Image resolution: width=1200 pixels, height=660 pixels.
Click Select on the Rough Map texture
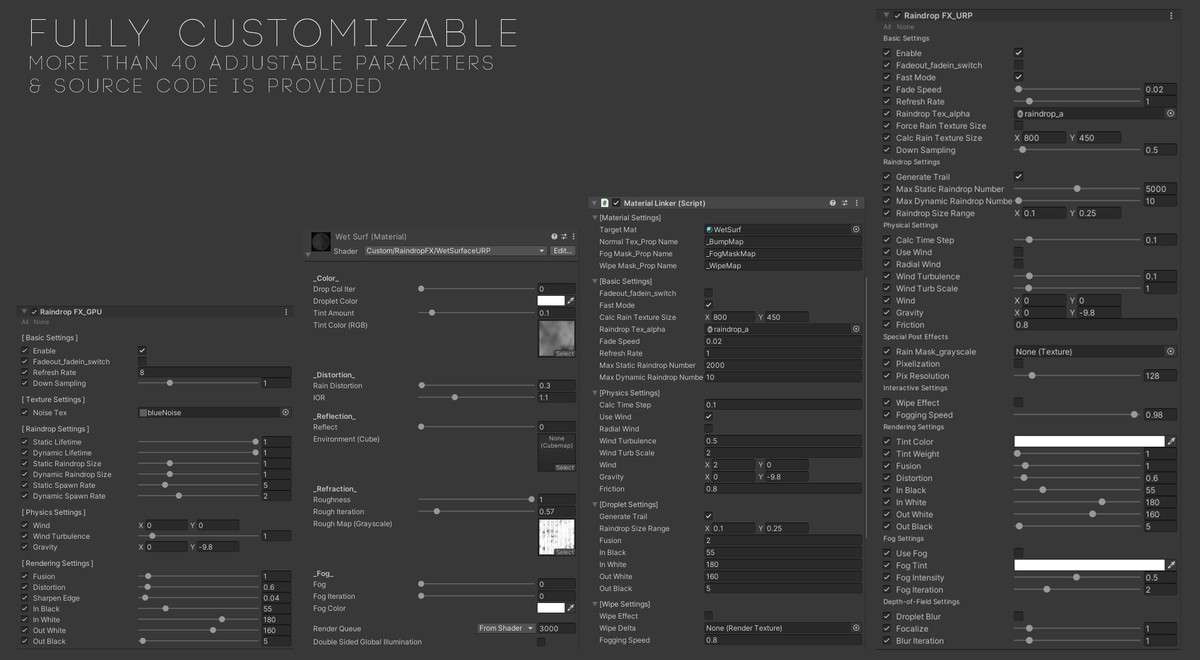click(x=565, y=552)
